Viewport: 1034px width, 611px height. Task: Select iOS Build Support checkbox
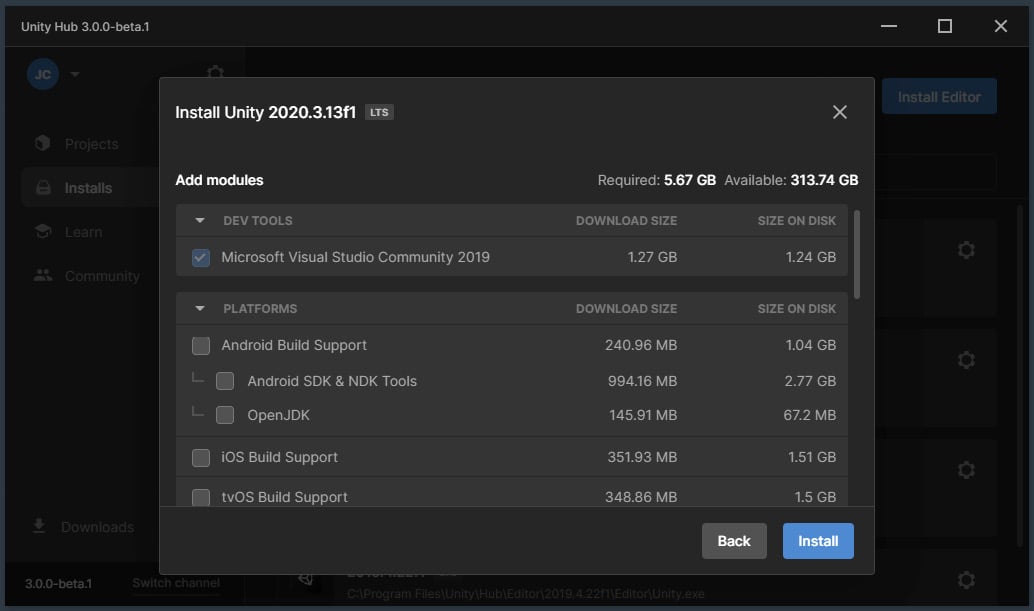[201, 457]
